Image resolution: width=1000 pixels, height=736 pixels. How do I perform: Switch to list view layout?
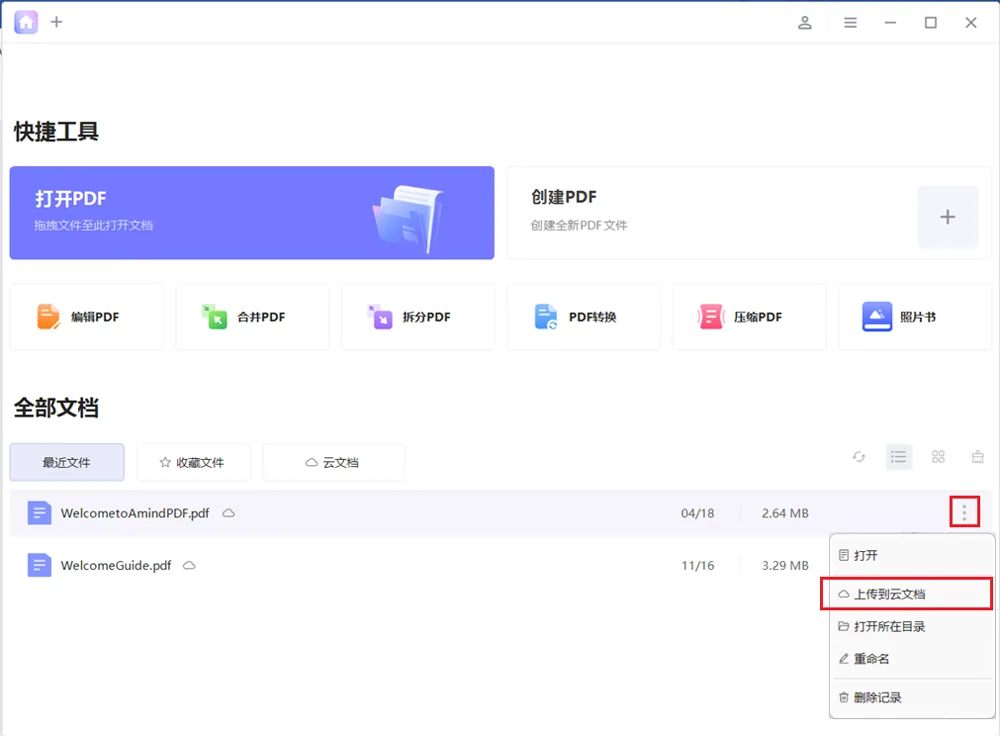[x=899, y=457]
